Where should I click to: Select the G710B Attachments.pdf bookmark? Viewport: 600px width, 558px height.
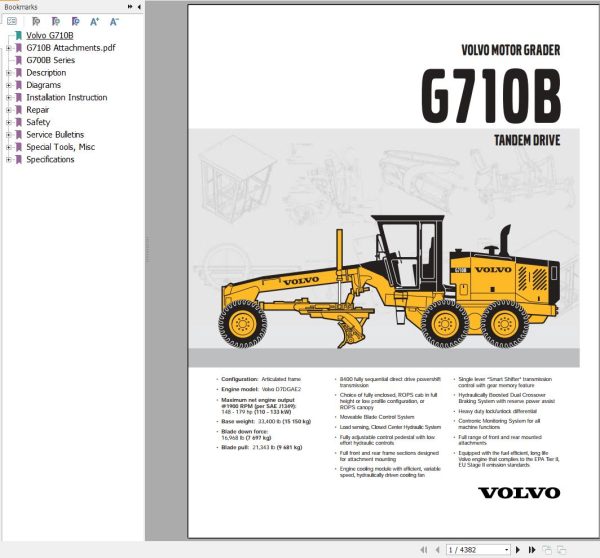71,48
